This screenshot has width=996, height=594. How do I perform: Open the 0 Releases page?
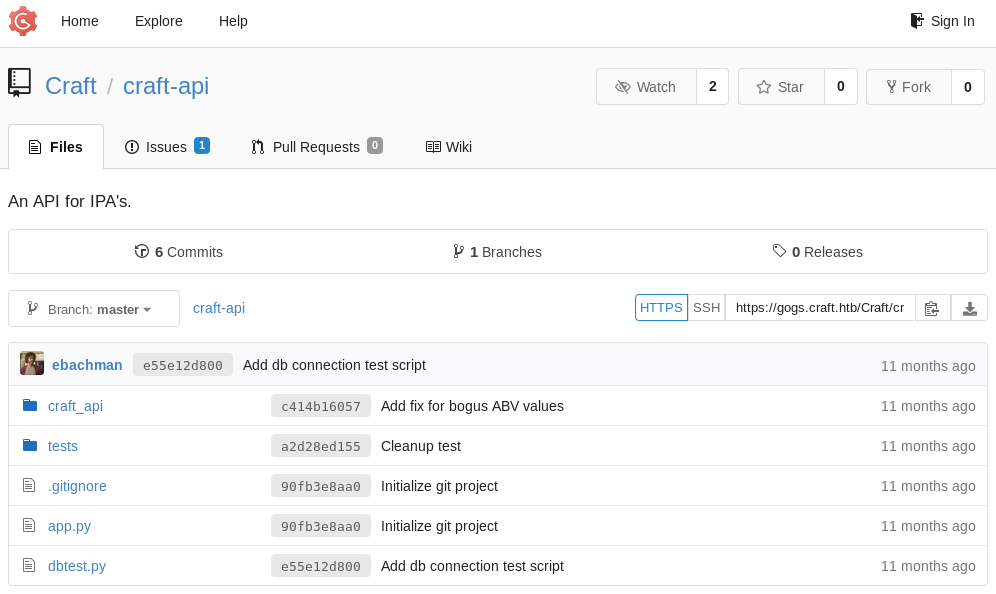818,252
